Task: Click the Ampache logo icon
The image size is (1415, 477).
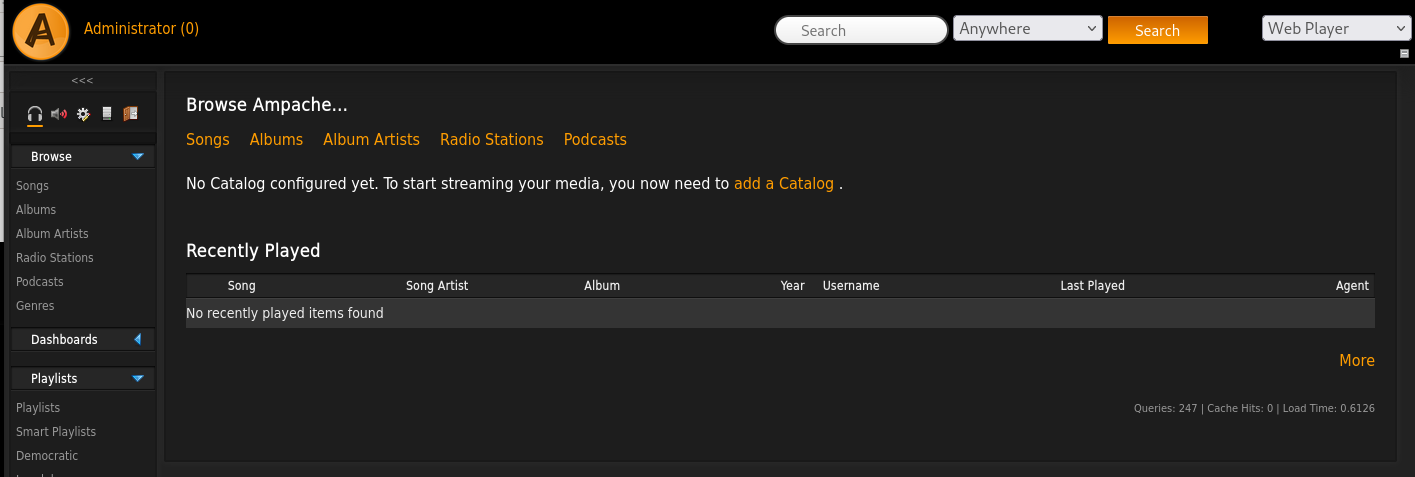Action: tap(40, 31)
